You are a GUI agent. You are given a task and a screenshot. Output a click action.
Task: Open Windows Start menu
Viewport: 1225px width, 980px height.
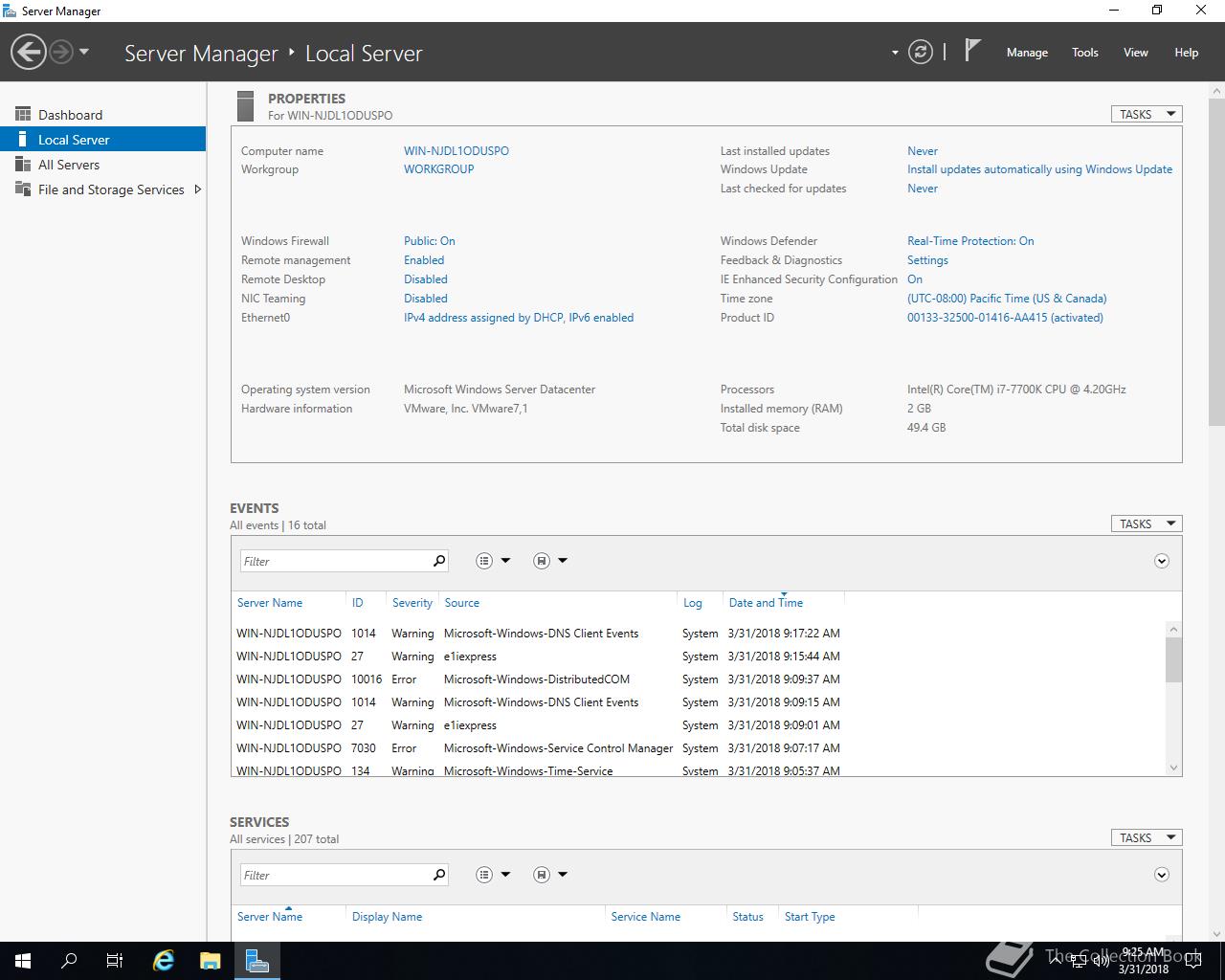pyautogui.click(x=23, y=961)
